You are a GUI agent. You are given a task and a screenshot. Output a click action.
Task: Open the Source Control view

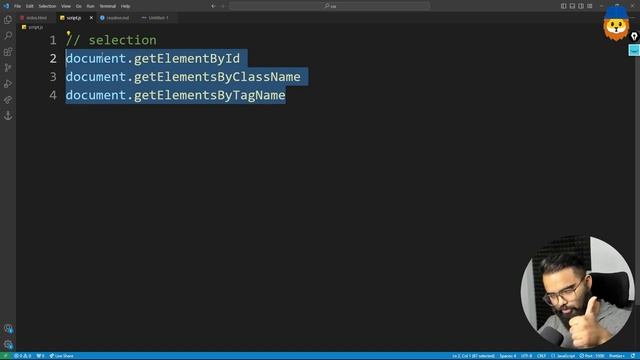tap(8, 67)
